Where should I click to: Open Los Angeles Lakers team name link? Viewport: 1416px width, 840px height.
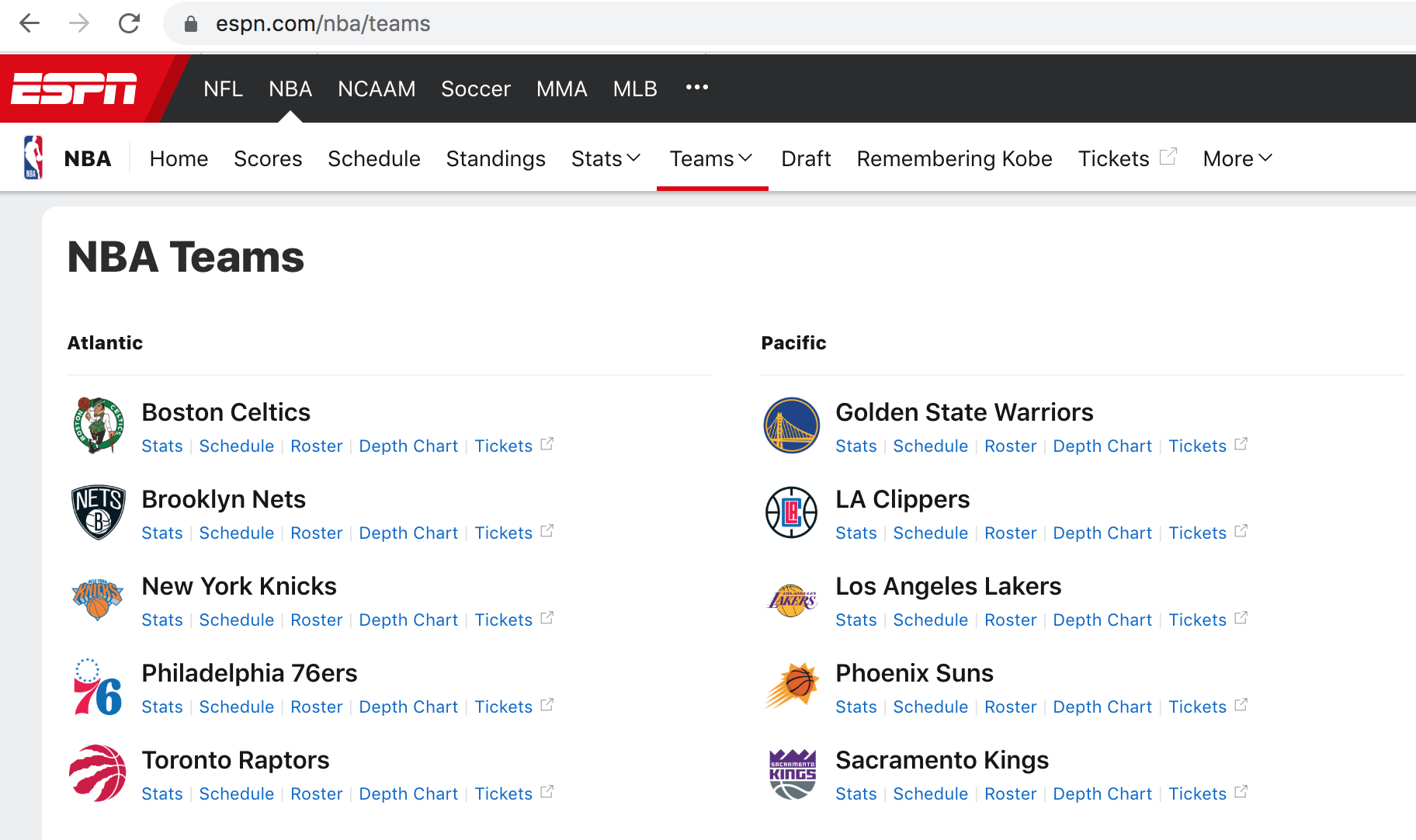[949, 586]
